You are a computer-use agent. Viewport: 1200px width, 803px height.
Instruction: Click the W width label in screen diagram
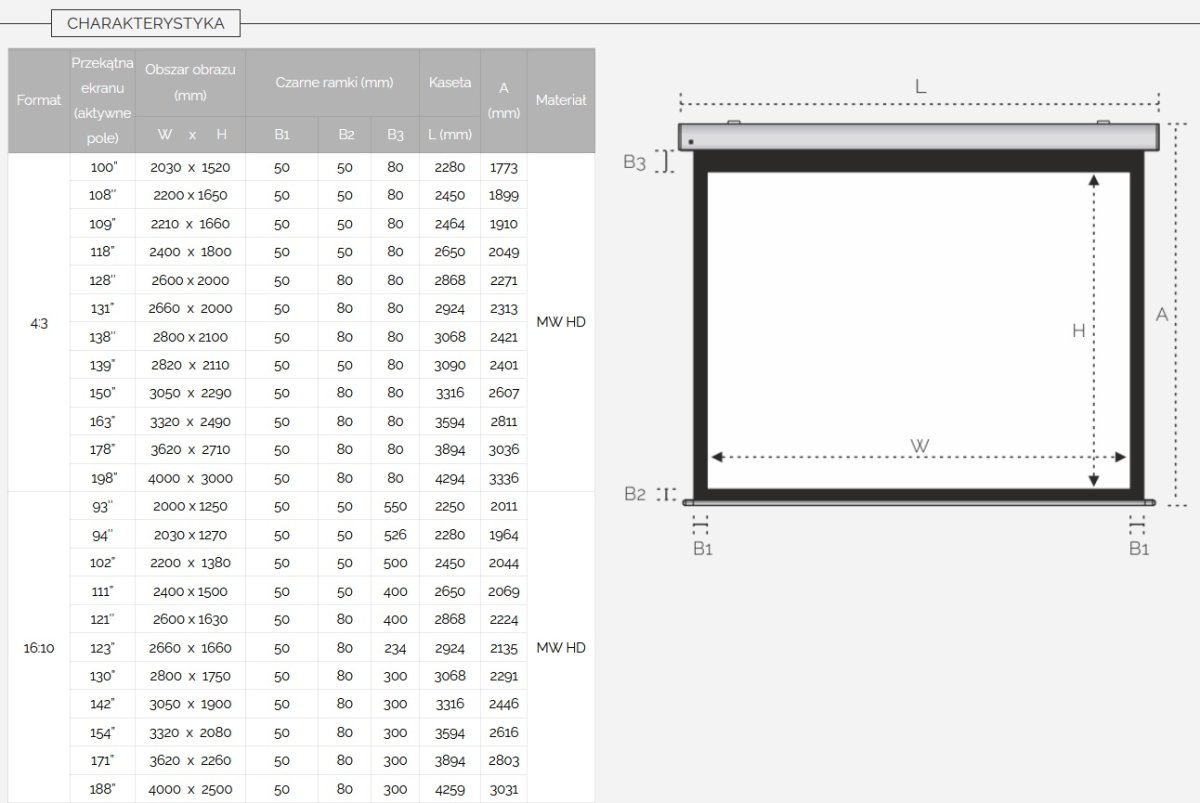pyautogui.click(x=920, y=446)
